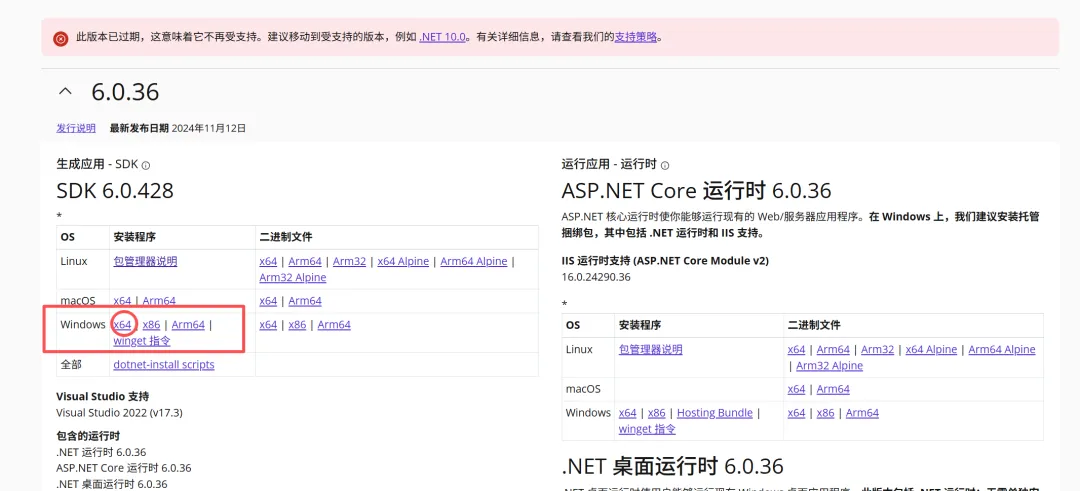Download SDK macOS x64 binary
1080x491 pixels.
click(268, 301)
